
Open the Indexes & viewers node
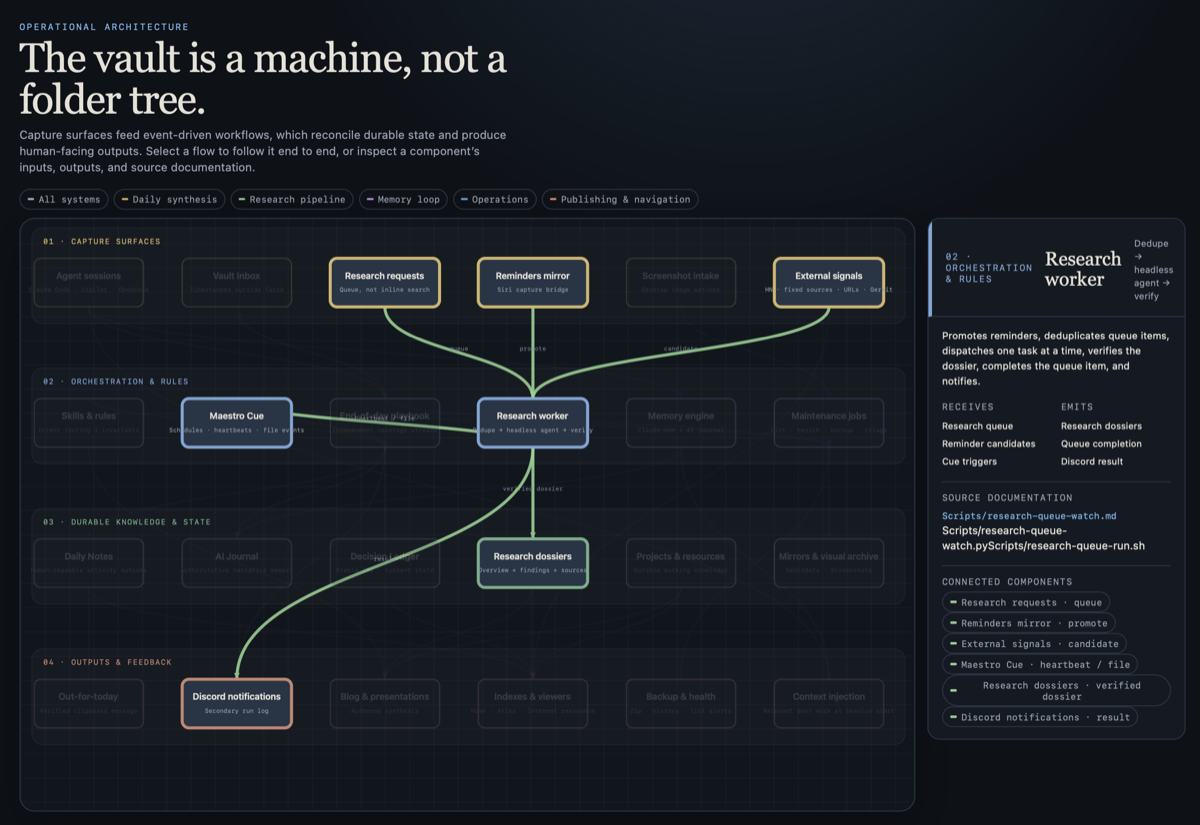533,703
